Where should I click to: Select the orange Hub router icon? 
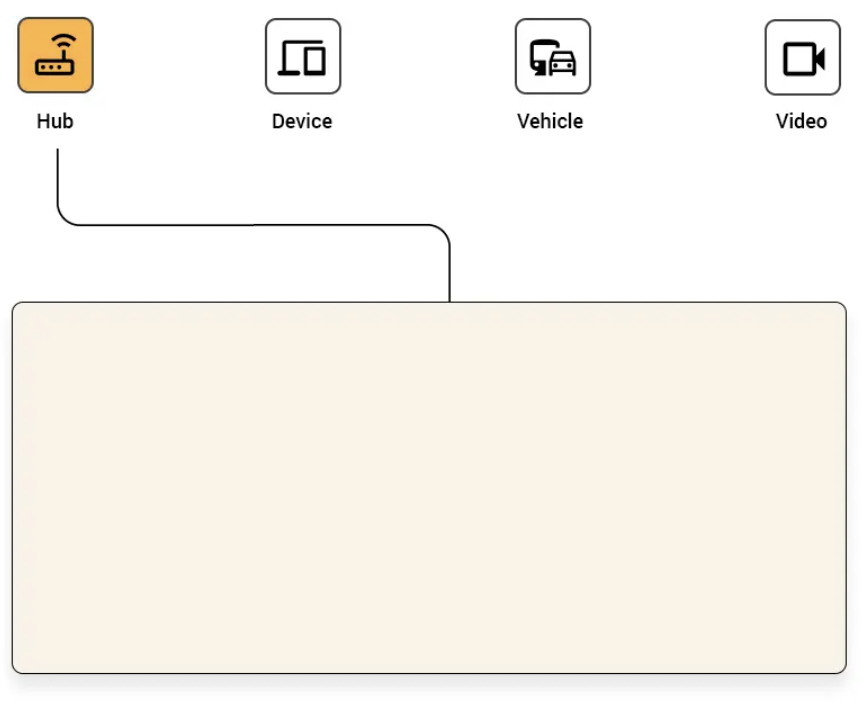click(x=55, y=56)
